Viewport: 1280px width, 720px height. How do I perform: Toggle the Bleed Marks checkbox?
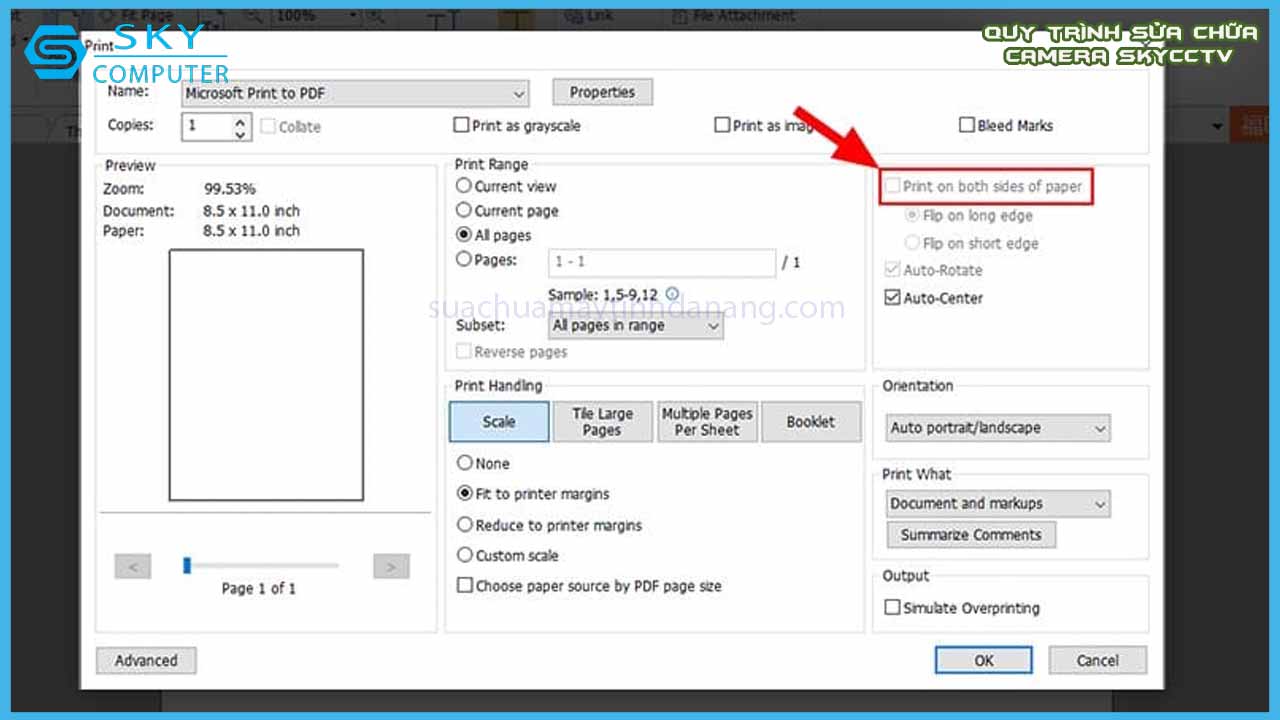pyautogui.click(x=967, y=126)
